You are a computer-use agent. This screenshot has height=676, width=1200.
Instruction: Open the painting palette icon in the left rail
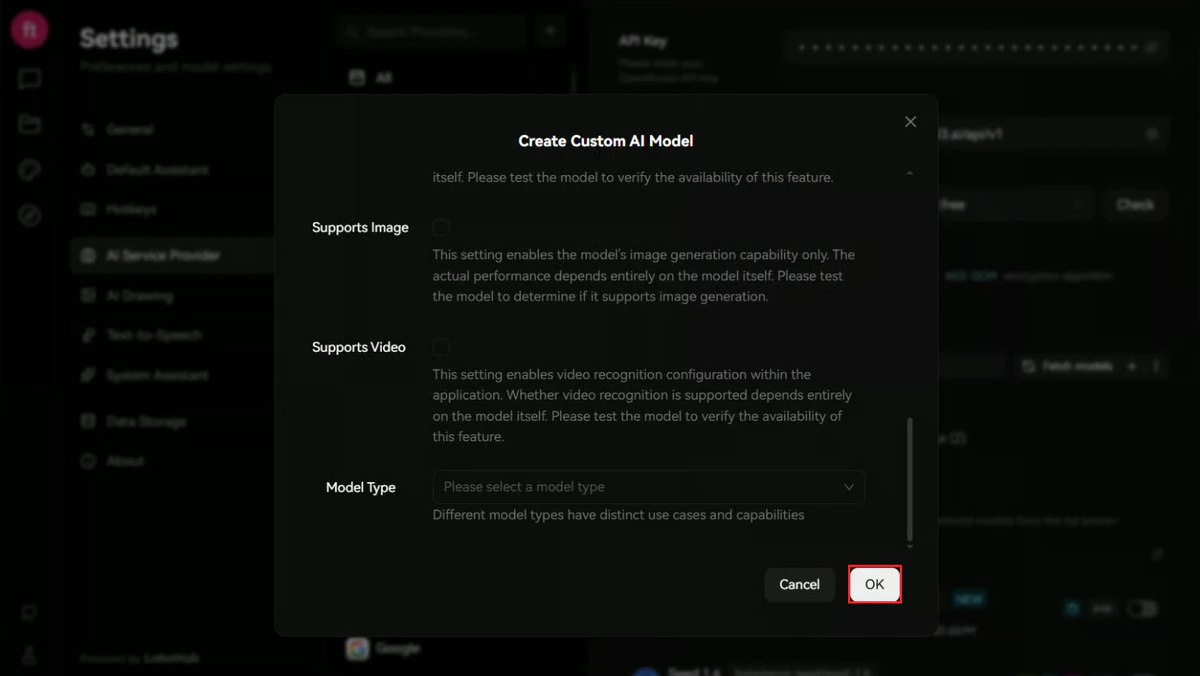click(x=30, y=170)
